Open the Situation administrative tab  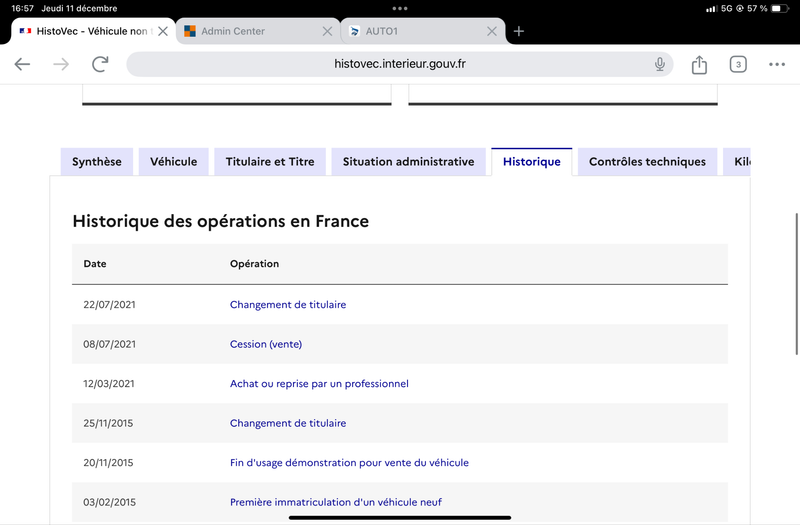(408, 162)
